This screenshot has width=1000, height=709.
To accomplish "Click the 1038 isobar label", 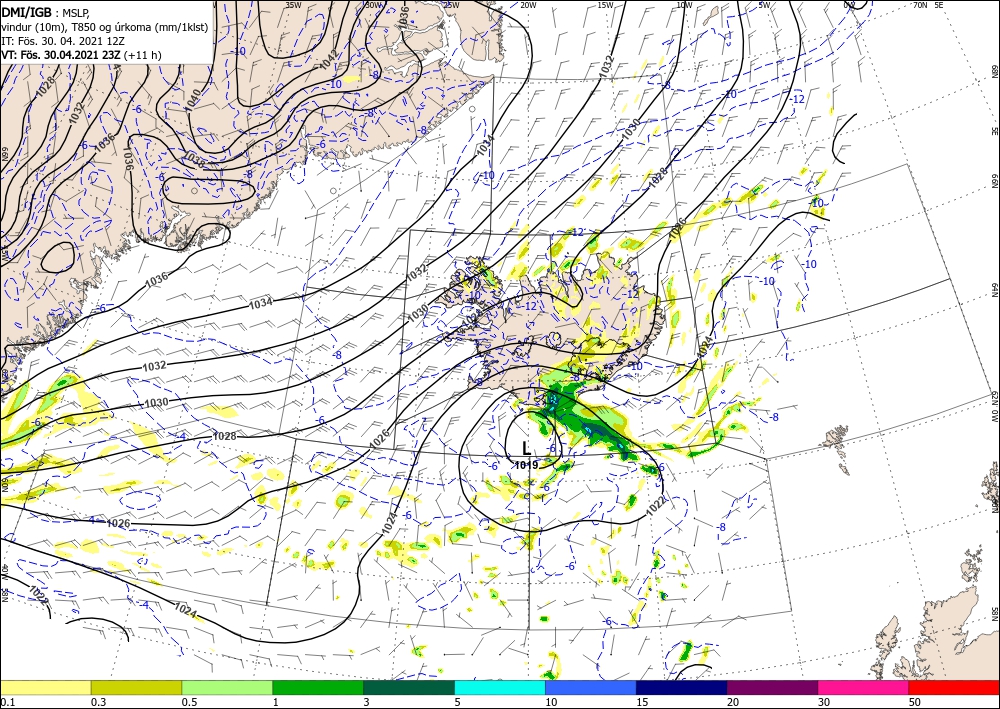I will [x=195, y=159].
